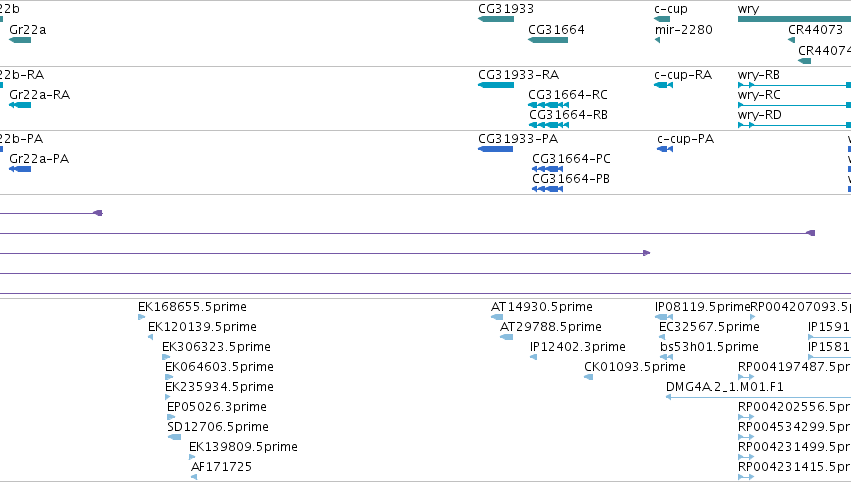Viewport: 851px width, 482px height.
Task: Select the DMG4A.2_1.M01.F1 feature line
Action: coord(758,397)
